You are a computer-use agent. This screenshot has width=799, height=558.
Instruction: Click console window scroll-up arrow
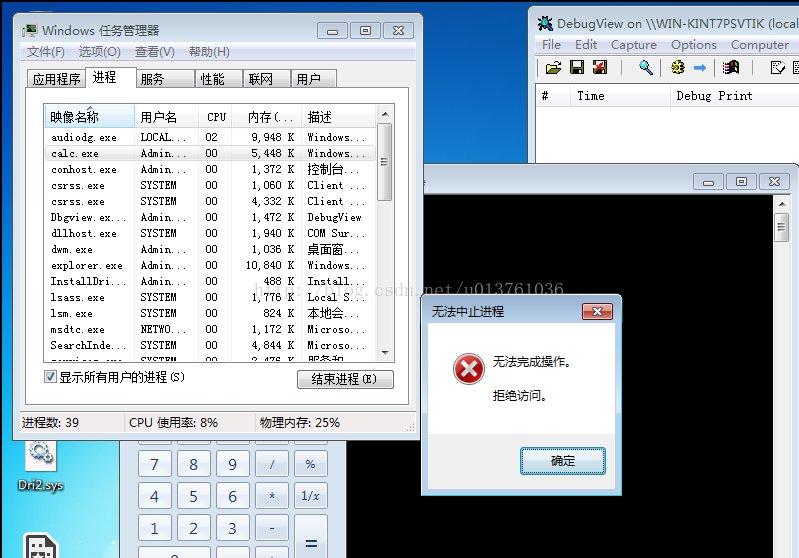point(782,204)
